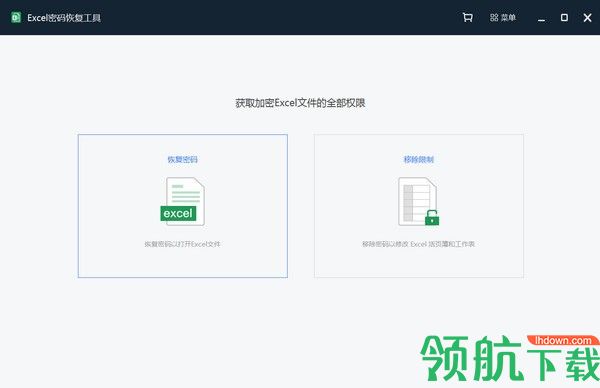This screenshot has width=600, height=388.
Task: Open the 菜单 menu
Action: point(503,18)
